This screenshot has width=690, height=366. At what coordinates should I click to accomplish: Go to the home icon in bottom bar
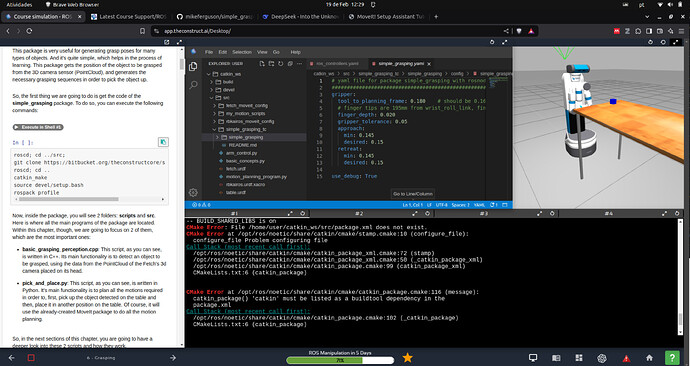(649, 358)
